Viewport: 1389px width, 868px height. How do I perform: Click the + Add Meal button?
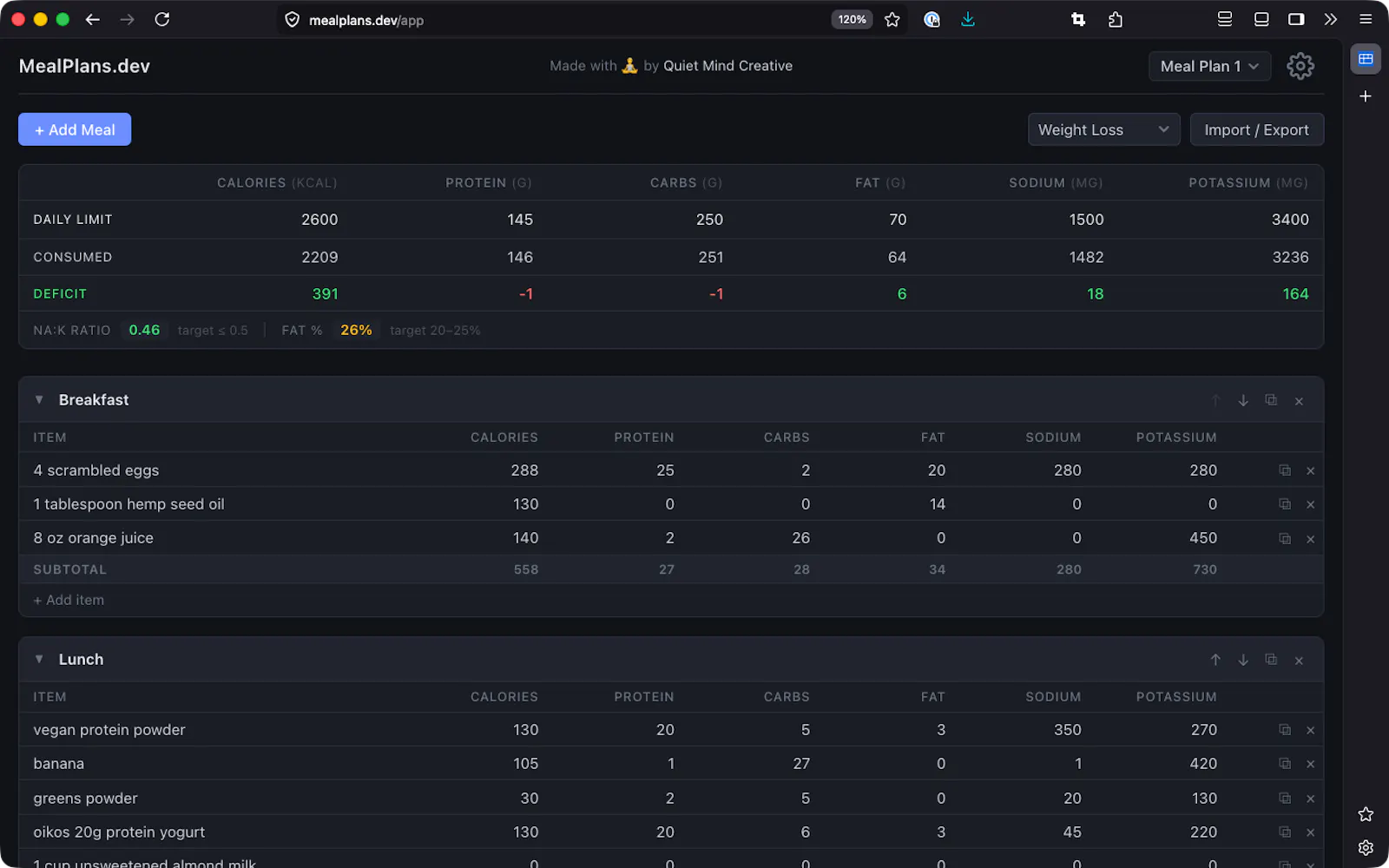click(75, 129)
